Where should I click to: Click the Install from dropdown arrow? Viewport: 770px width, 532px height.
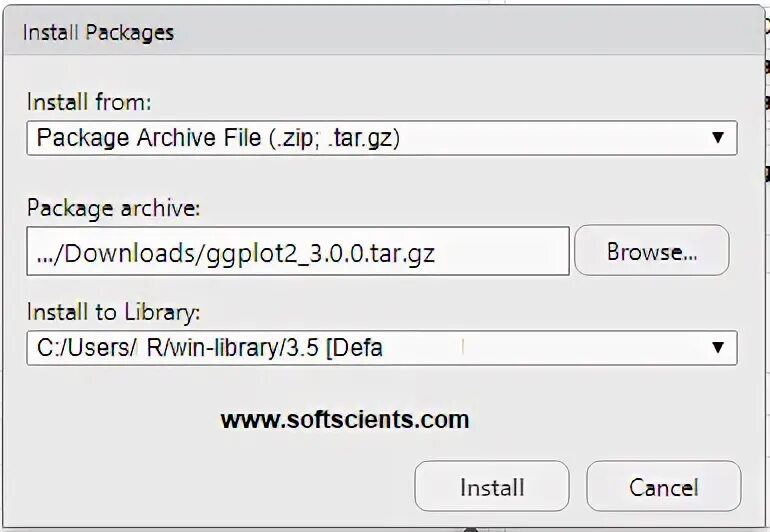pyautogui.click(x=717, y=138)
